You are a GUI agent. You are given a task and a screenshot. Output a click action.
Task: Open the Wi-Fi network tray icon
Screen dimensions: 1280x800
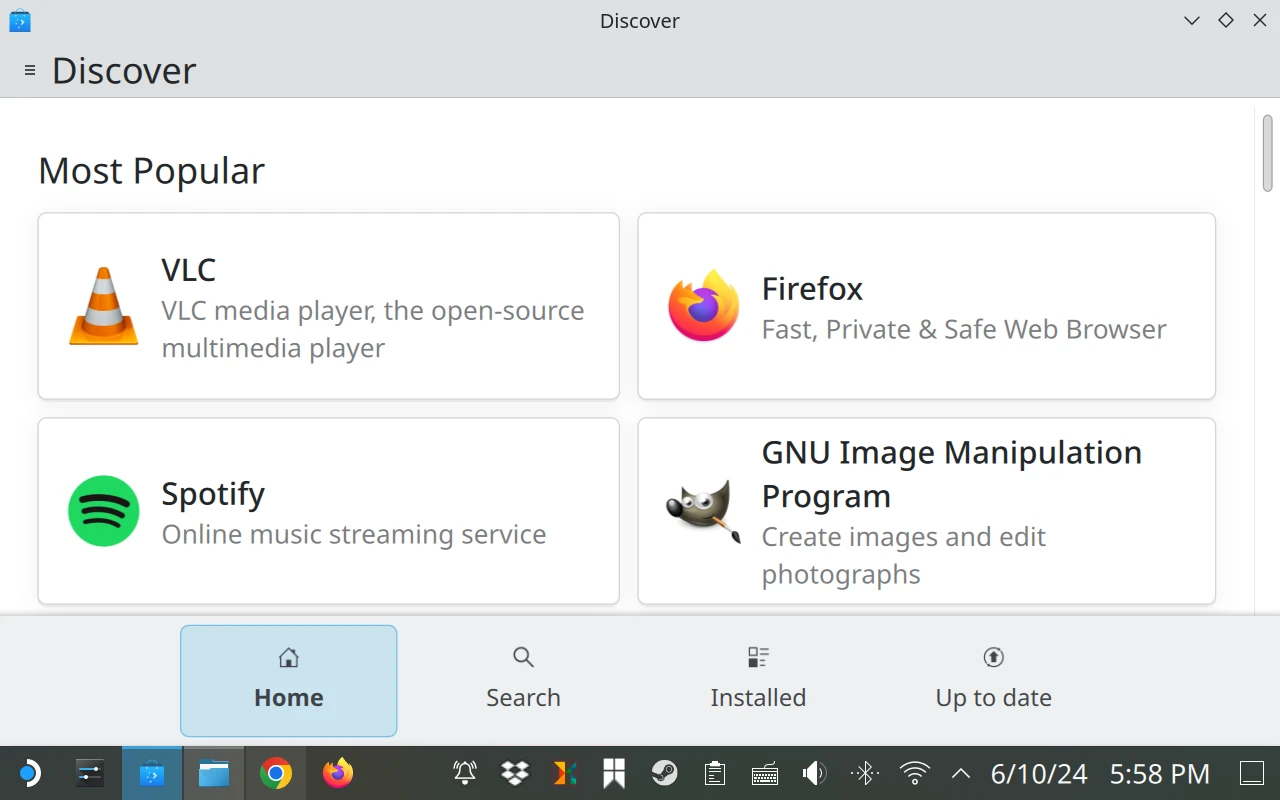tap(914, 773)
